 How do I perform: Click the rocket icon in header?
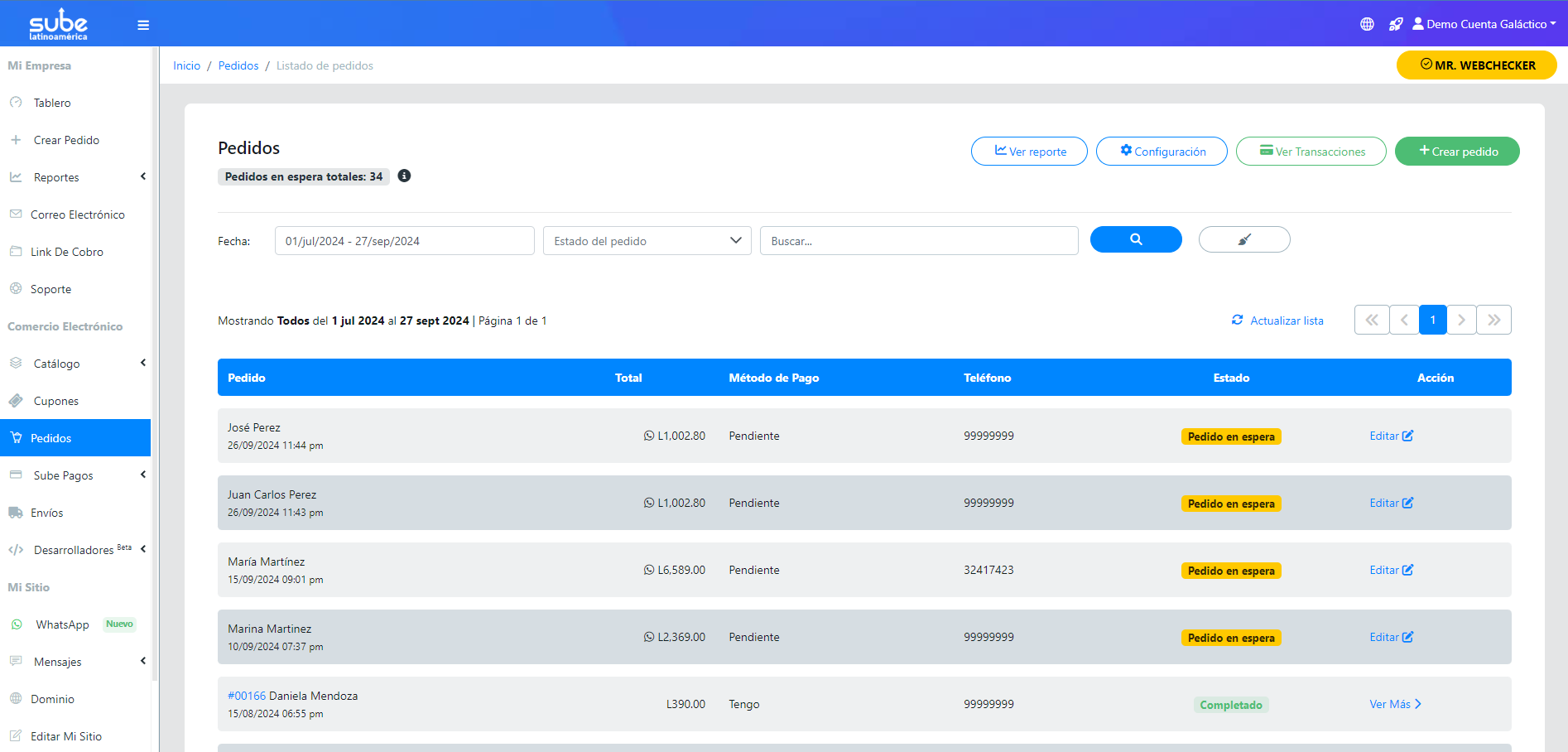1396,24
